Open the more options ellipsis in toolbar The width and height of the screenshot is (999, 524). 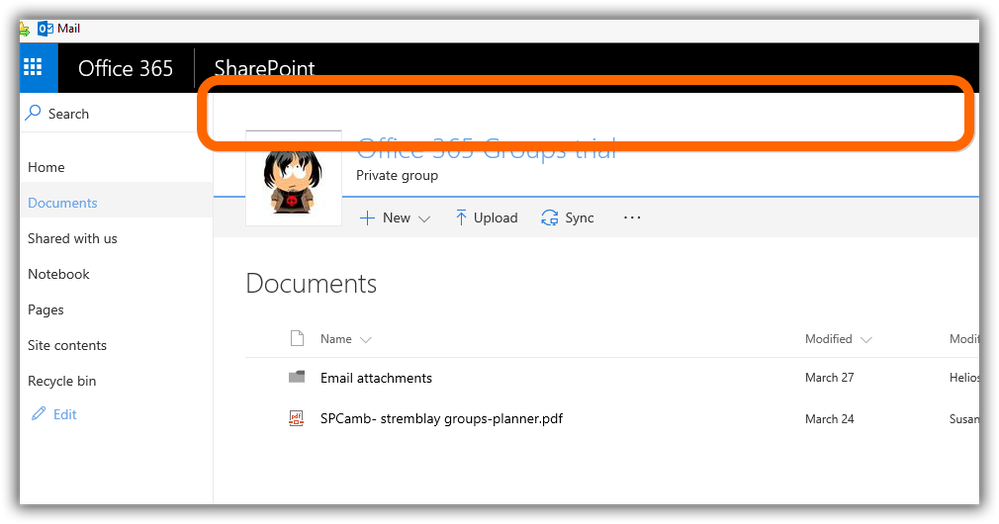(632, 217)
